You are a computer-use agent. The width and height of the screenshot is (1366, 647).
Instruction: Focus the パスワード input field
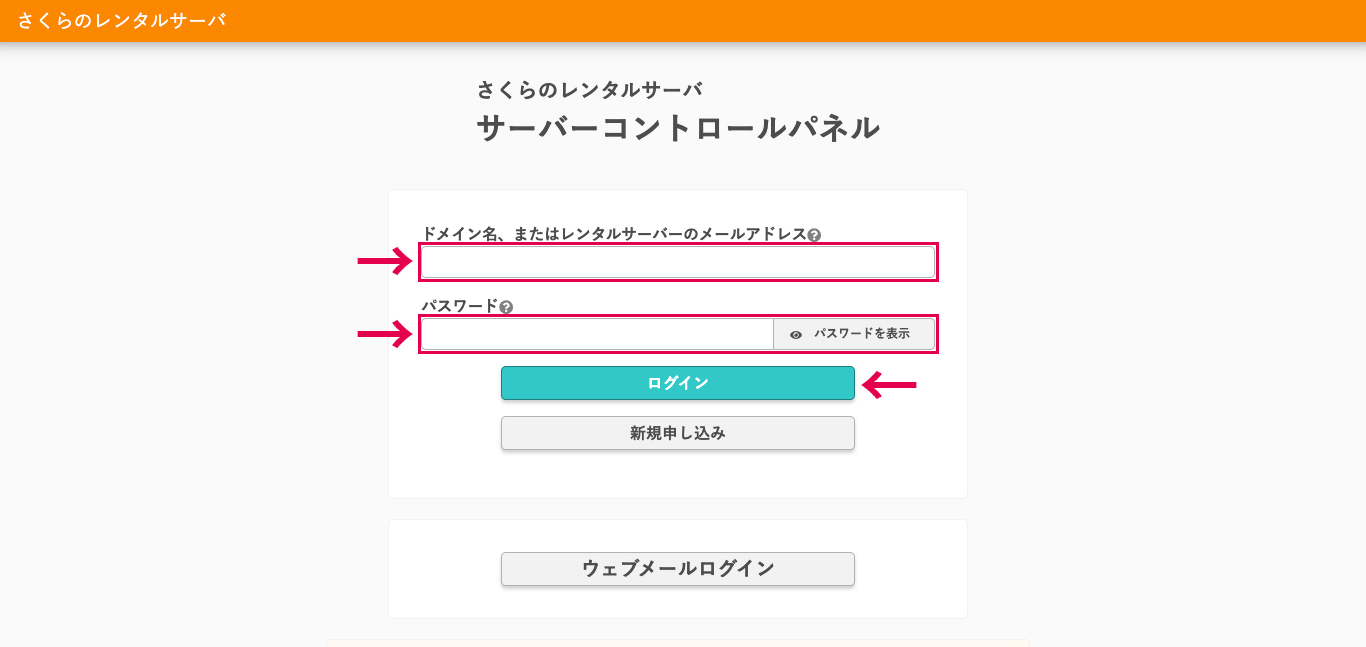(x=597, y=334)
